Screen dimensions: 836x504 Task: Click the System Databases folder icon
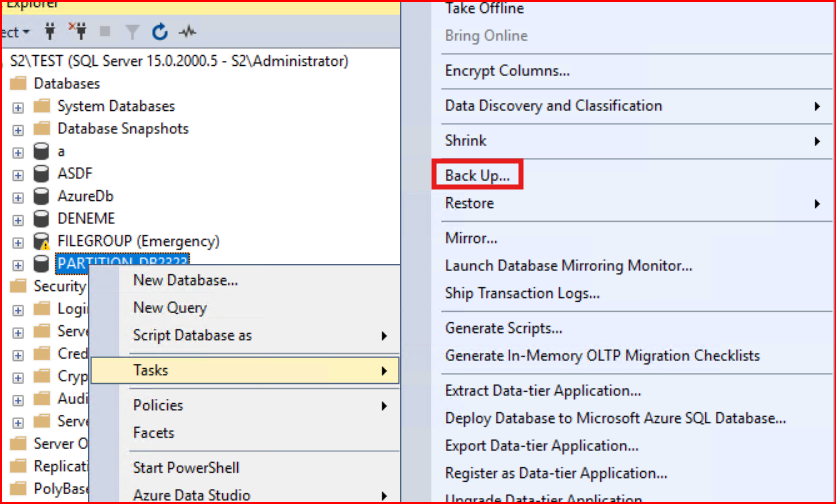tap(41, 106)
